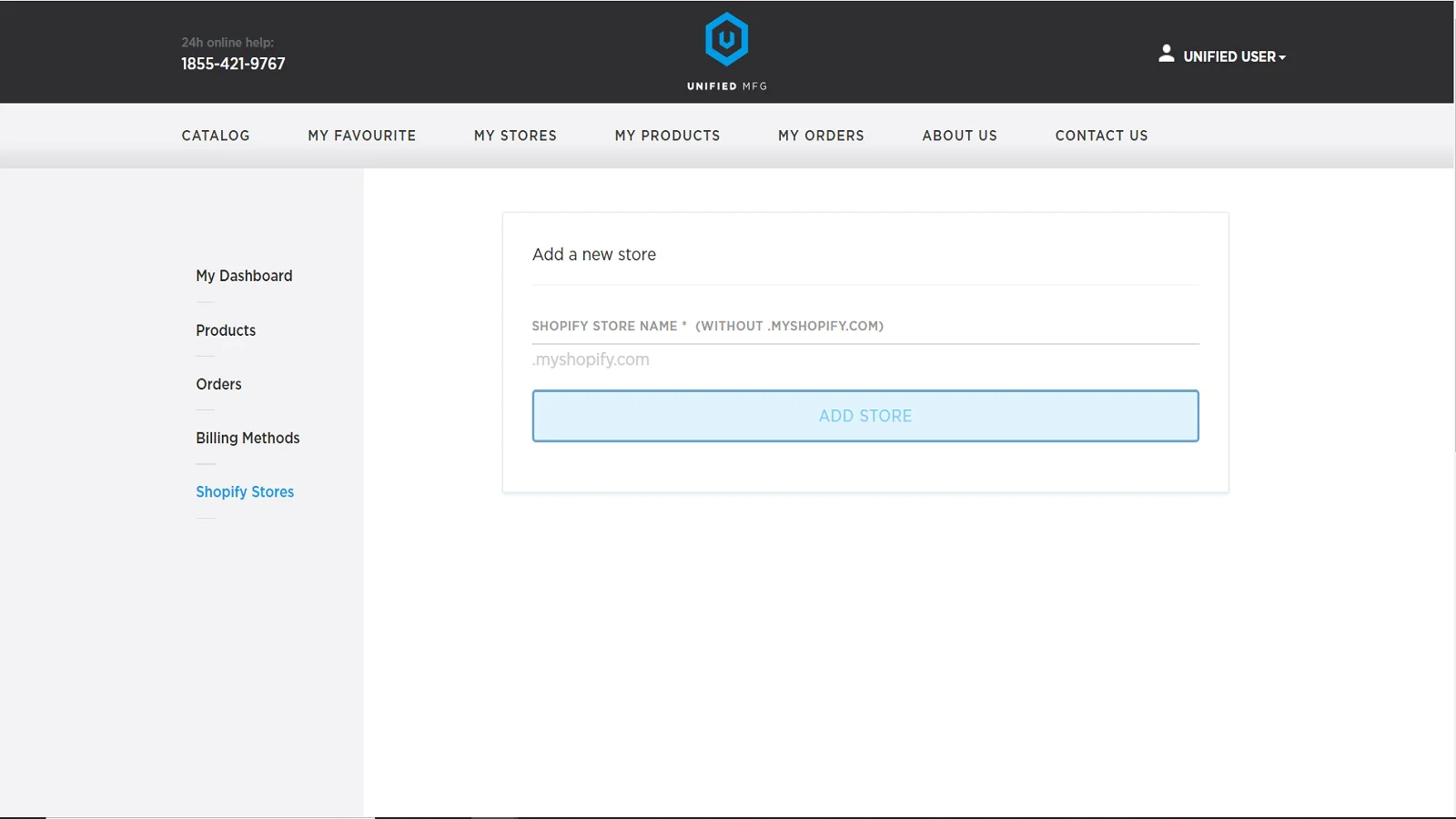Image resolution: width=1456 pixels, height=819 pixels.
Task: Open Billing Methods in the sidebar
Action: click(x=248, y=438)
